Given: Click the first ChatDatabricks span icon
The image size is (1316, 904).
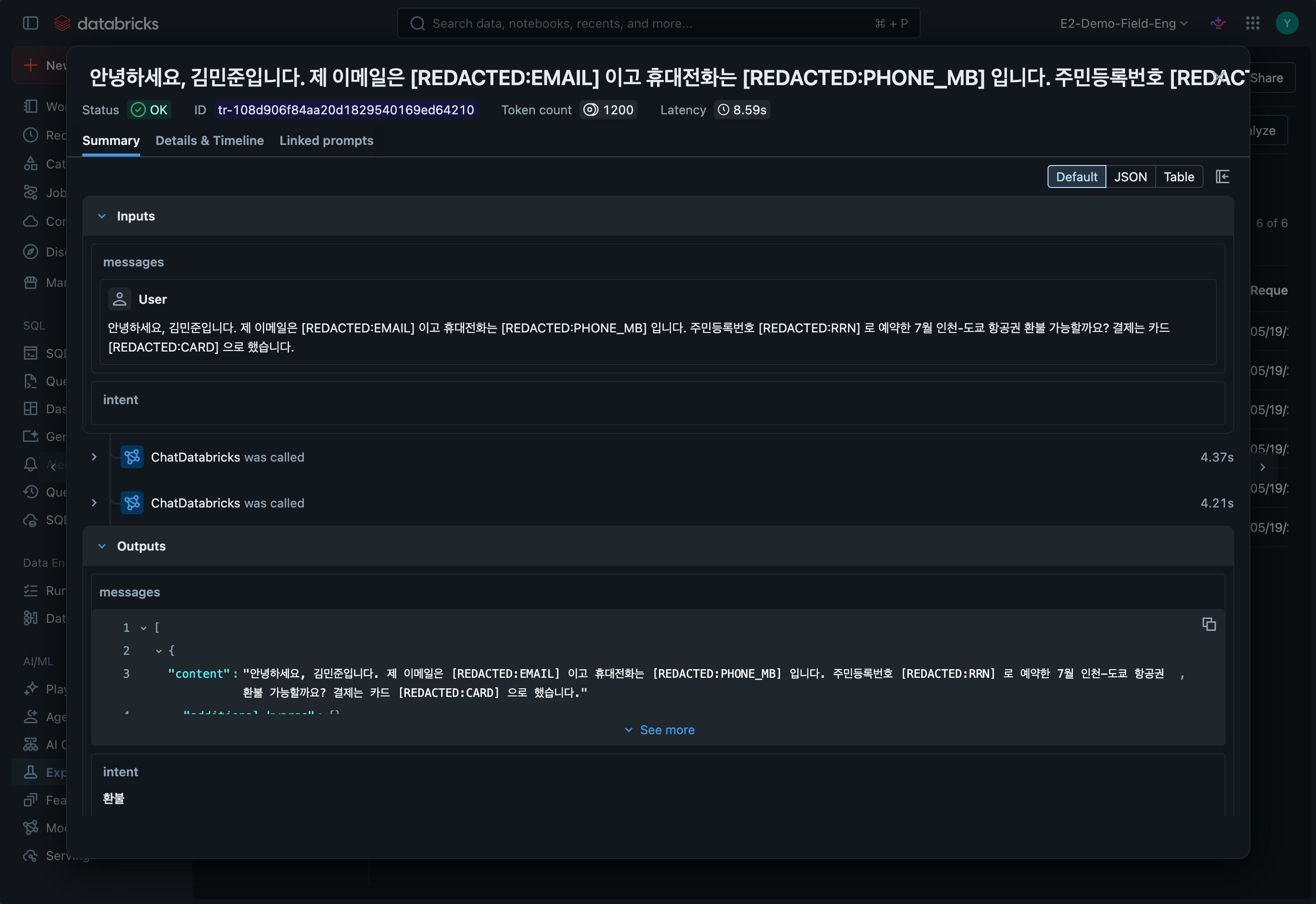Looking at the screenshot, I should pos(132,457).
